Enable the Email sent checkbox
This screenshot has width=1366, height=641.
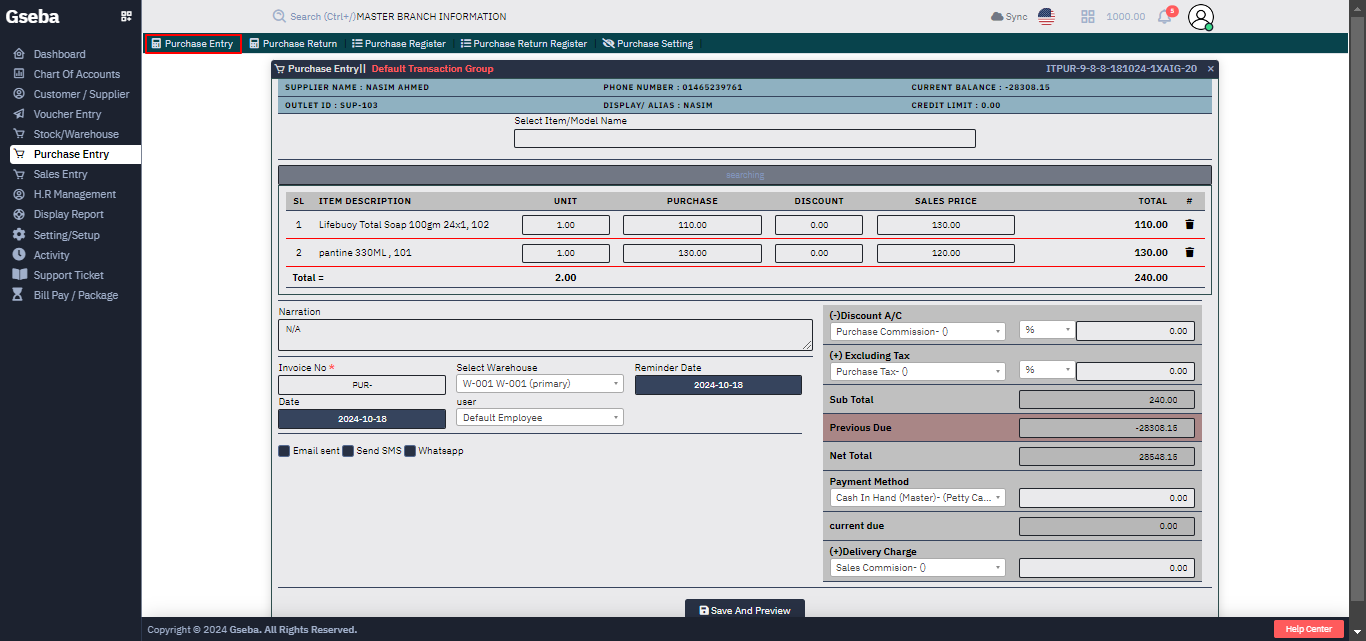pos(284,450)
